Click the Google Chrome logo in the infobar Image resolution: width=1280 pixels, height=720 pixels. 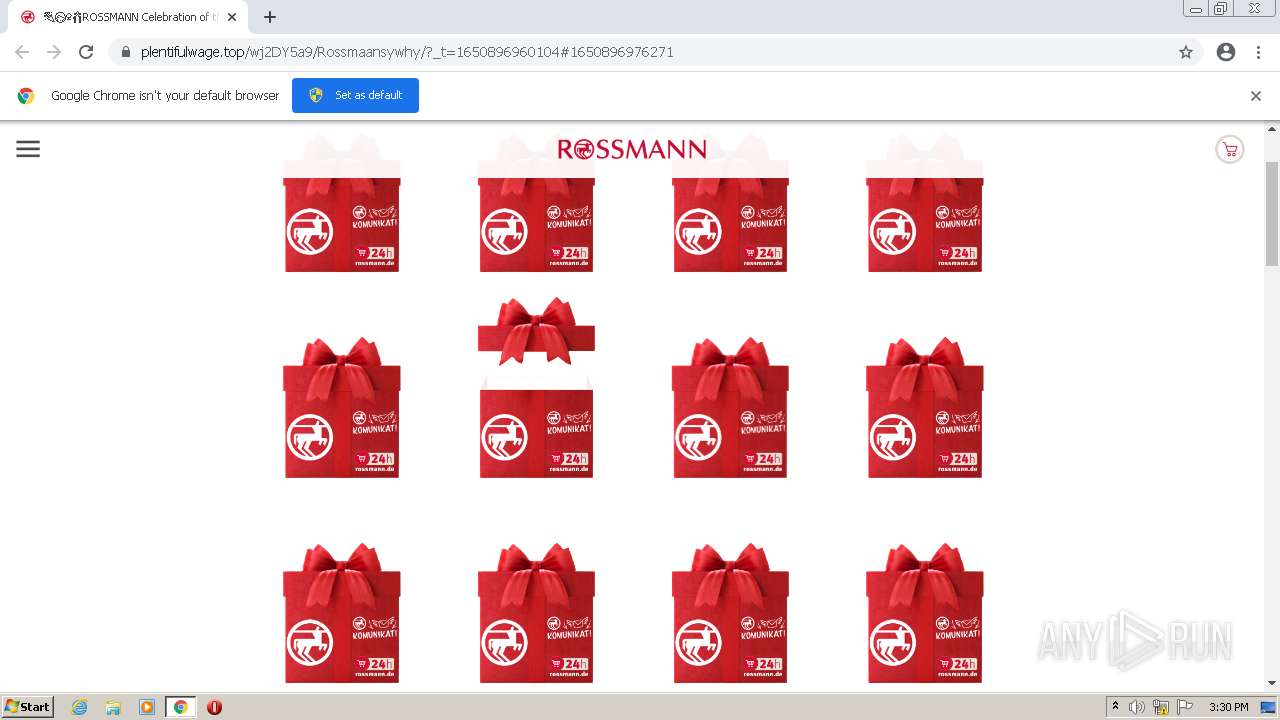[26, 96]
